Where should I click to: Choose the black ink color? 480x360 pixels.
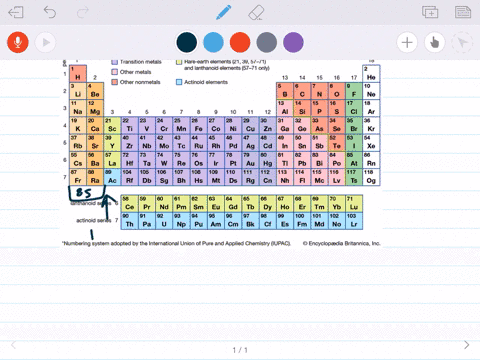click(187, 42)
